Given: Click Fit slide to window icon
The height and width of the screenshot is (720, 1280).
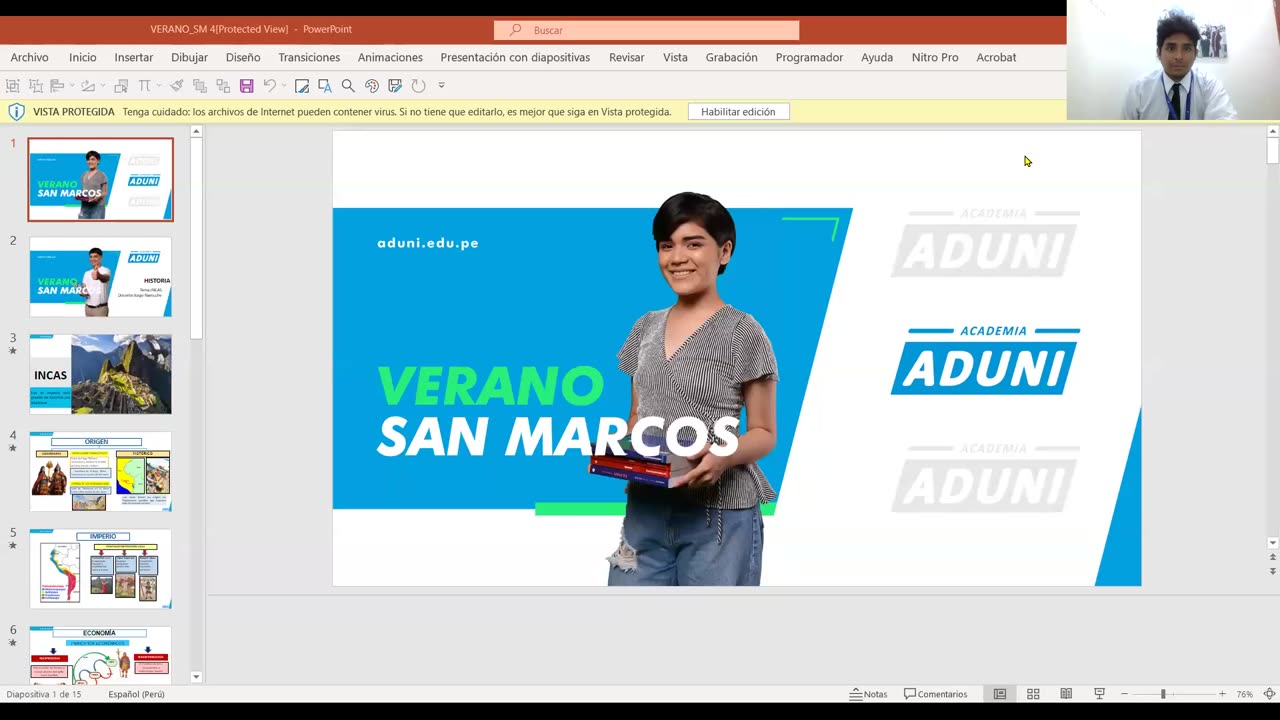Looking at the screenshot, I should click(1269, 694).
